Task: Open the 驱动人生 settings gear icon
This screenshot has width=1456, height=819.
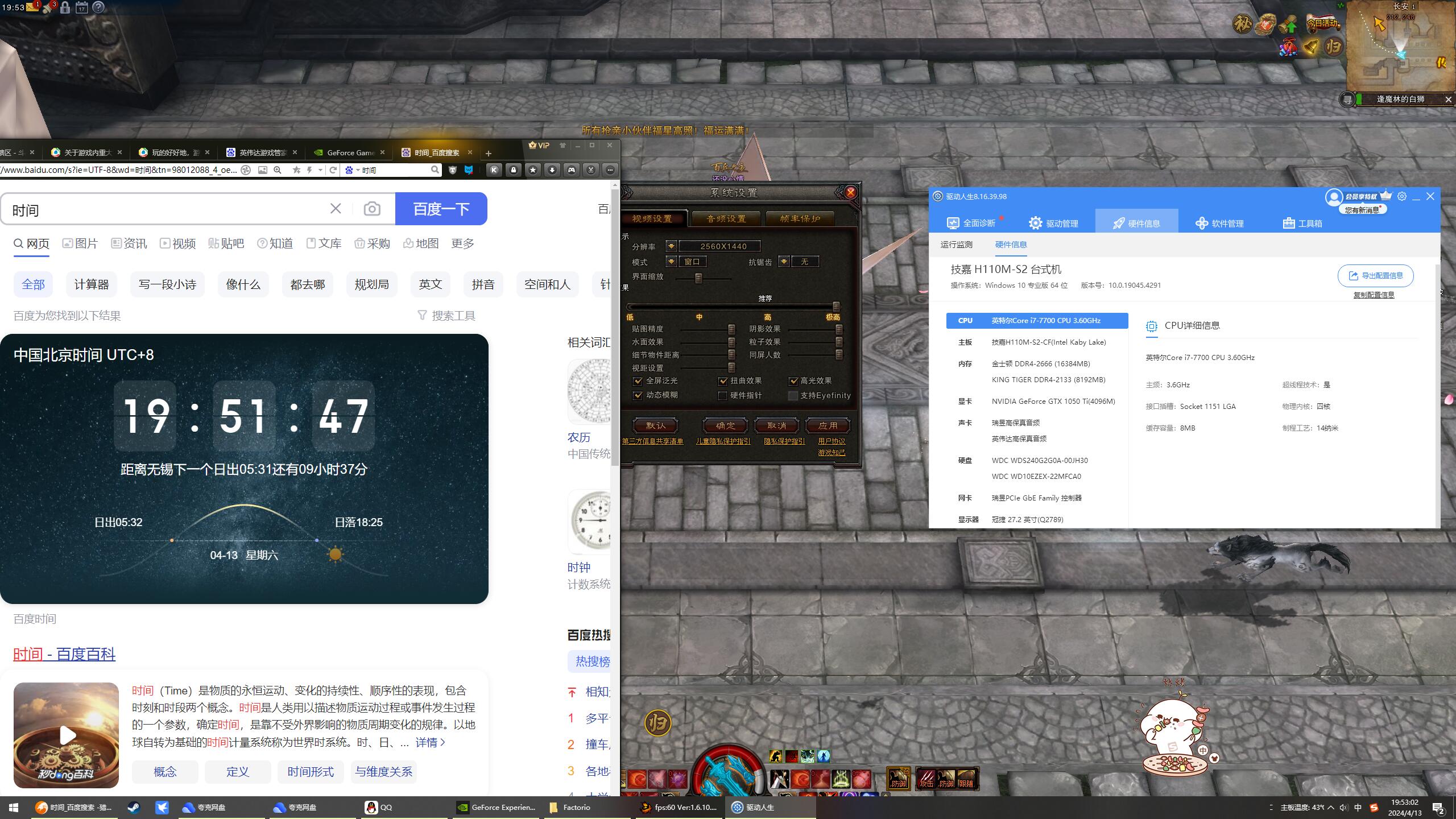Action: pos(1402,196)
